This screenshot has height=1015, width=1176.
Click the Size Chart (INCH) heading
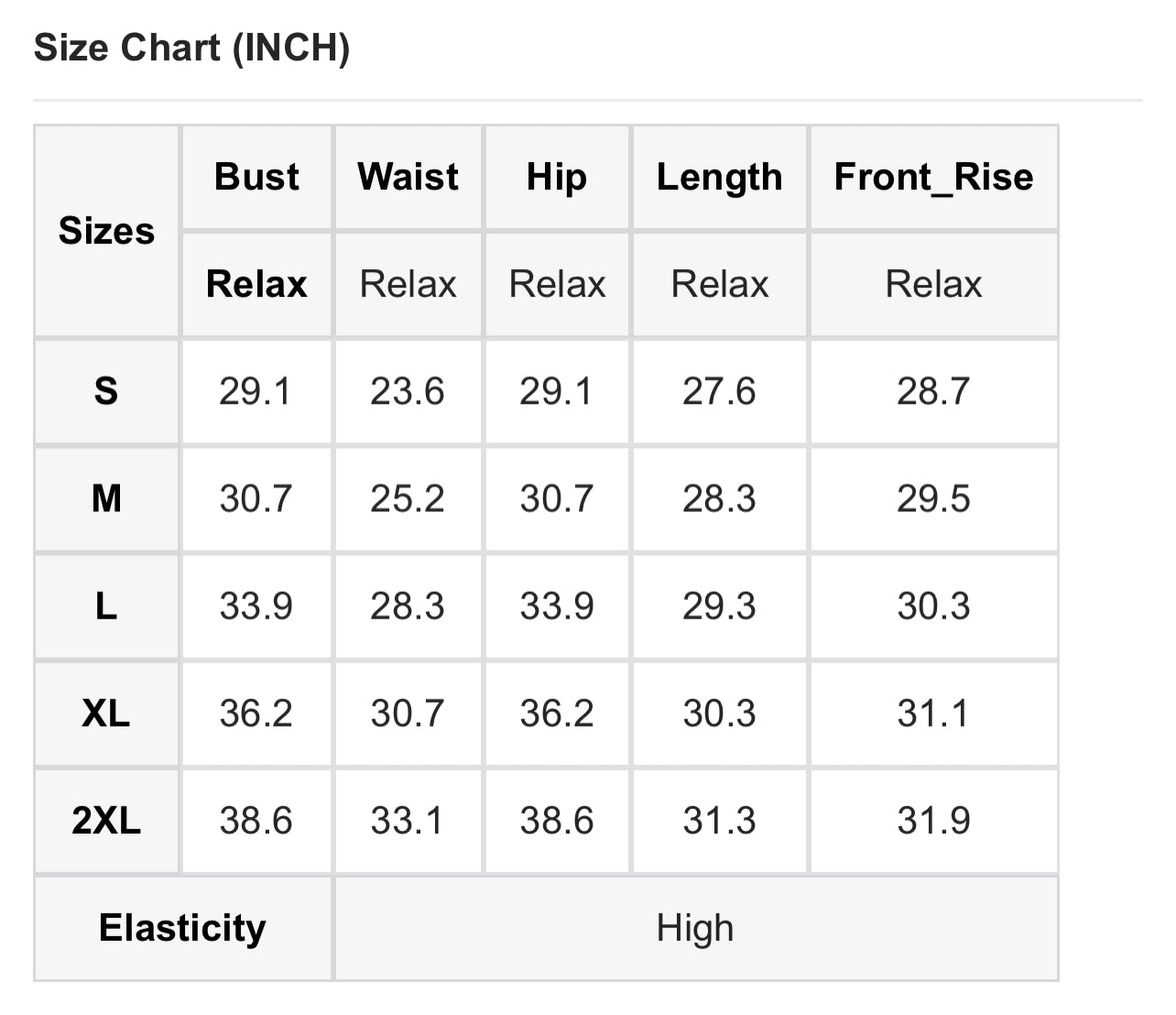[191, 48]
